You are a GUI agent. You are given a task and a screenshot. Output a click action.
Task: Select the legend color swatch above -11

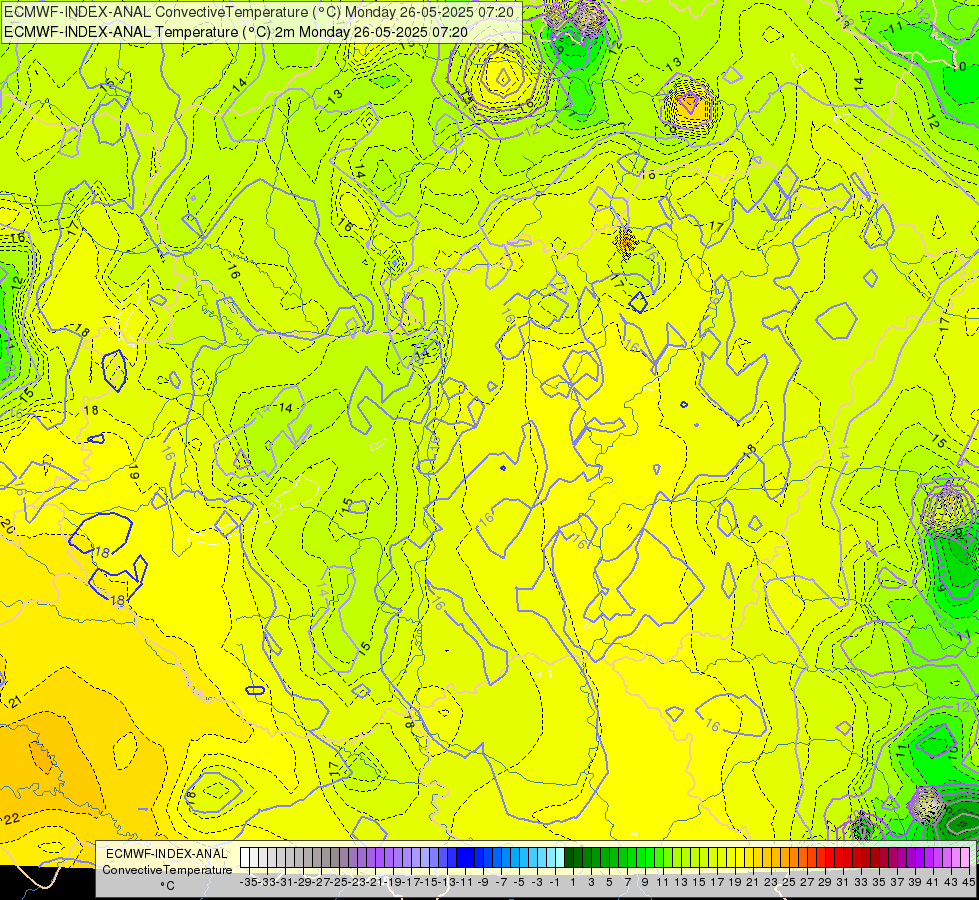pyautogui.click(x=461, y=857)
